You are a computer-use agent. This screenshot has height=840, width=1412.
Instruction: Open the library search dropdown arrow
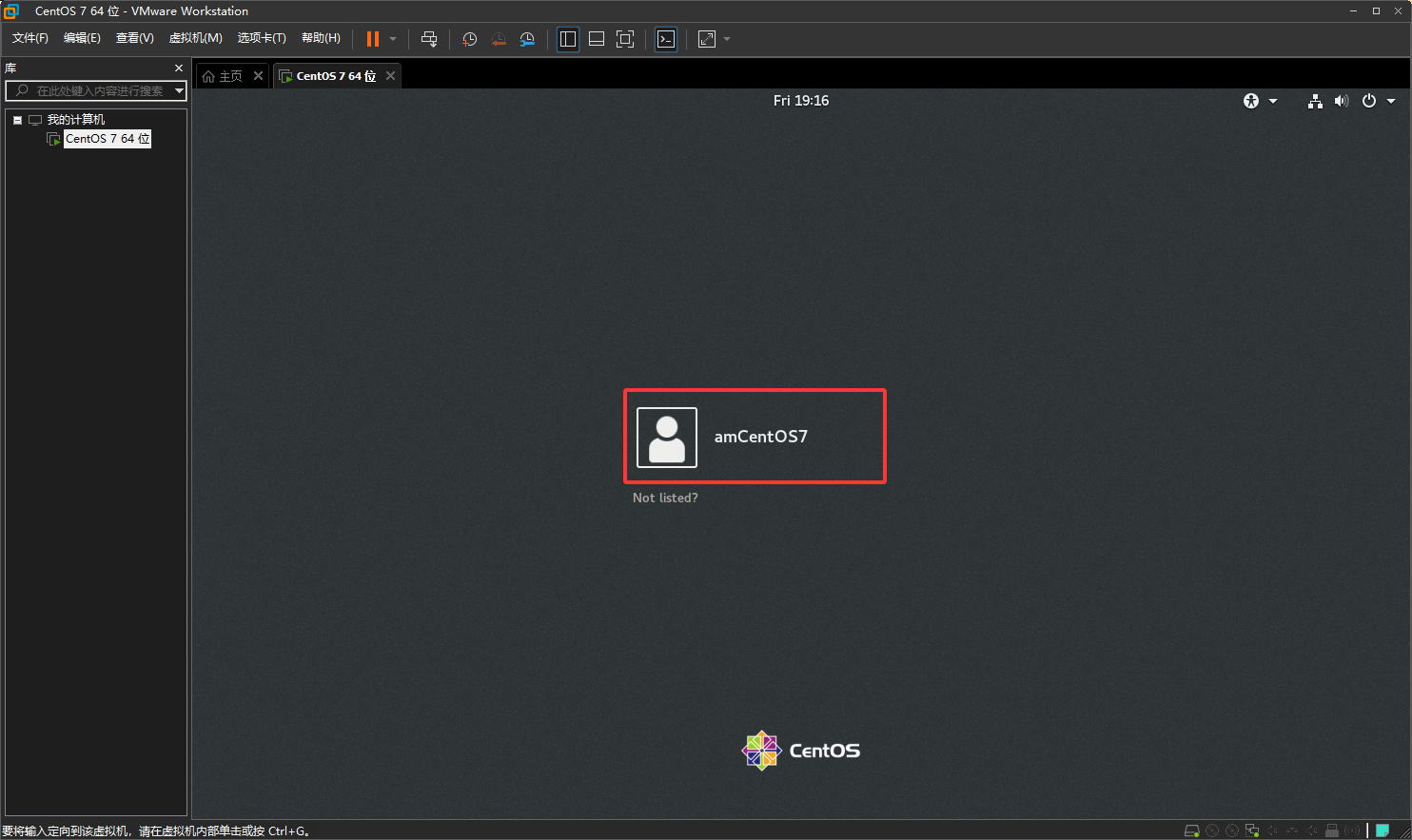coord(179,91)
